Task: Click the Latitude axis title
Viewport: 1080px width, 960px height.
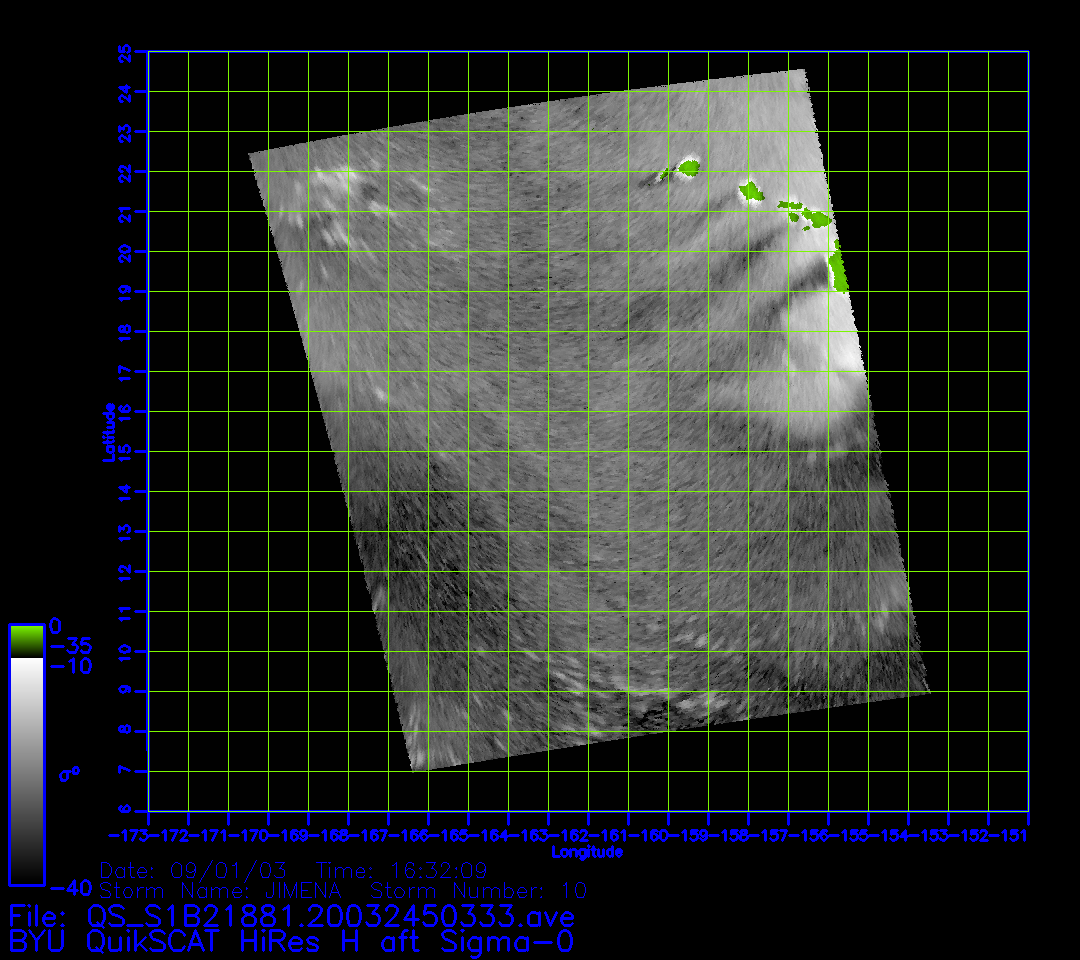Action: (107, 431)
